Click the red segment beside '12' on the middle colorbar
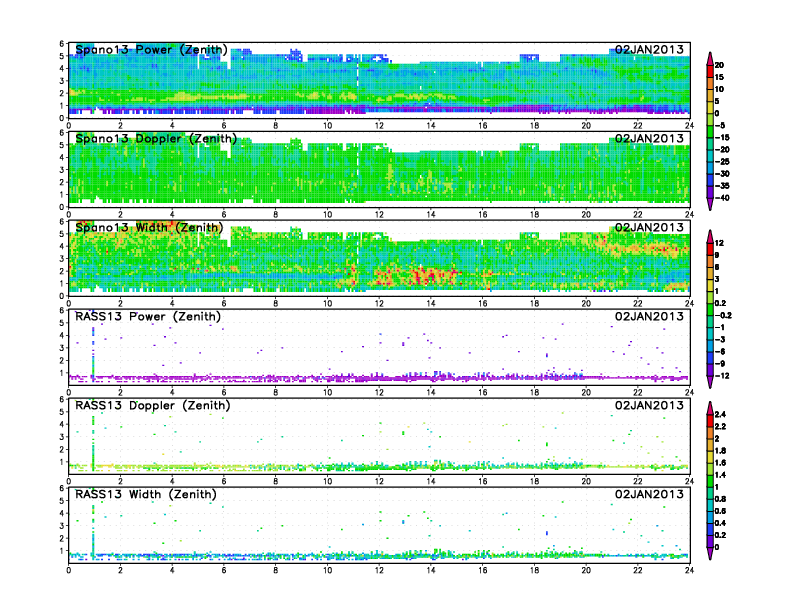Screen dimensions: 792x612 coord(710,249)
